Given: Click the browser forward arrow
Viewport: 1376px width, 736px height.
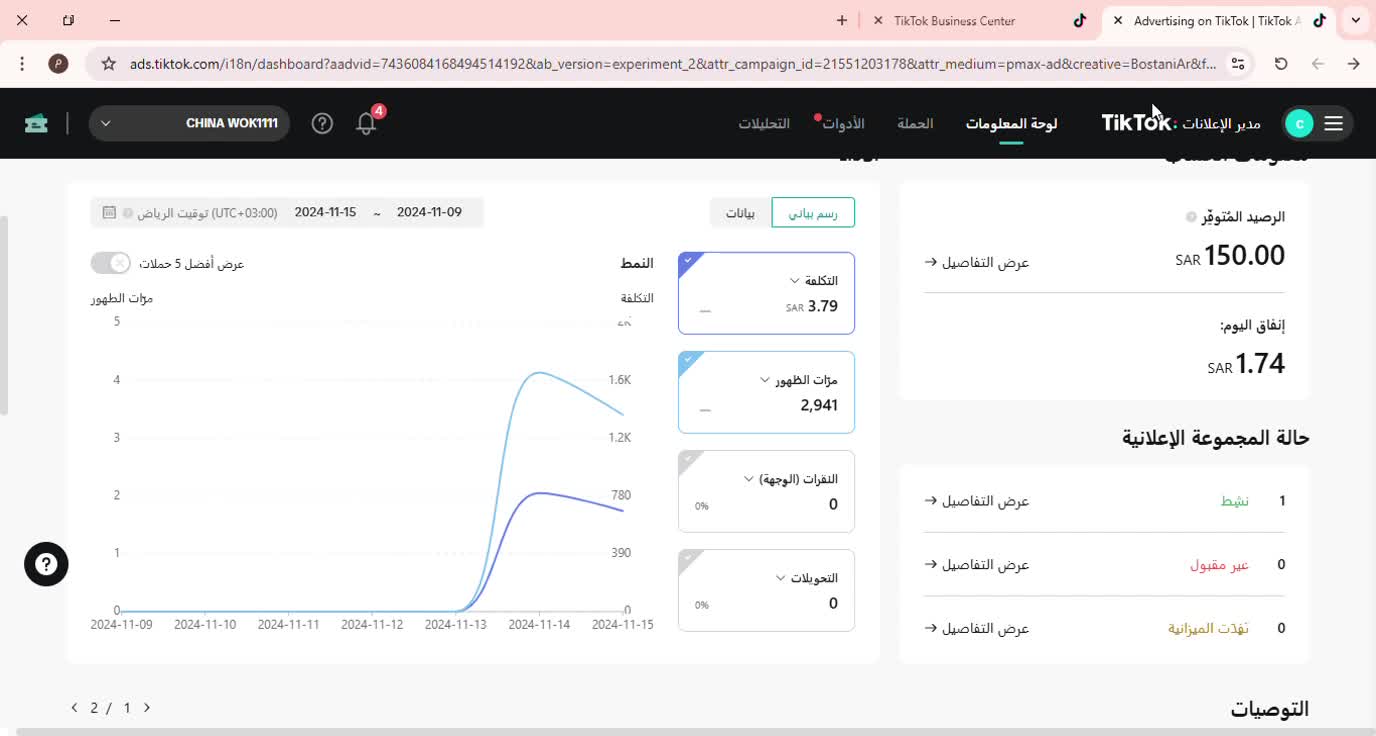Looking at the screenshot, I should (1353, 64).
